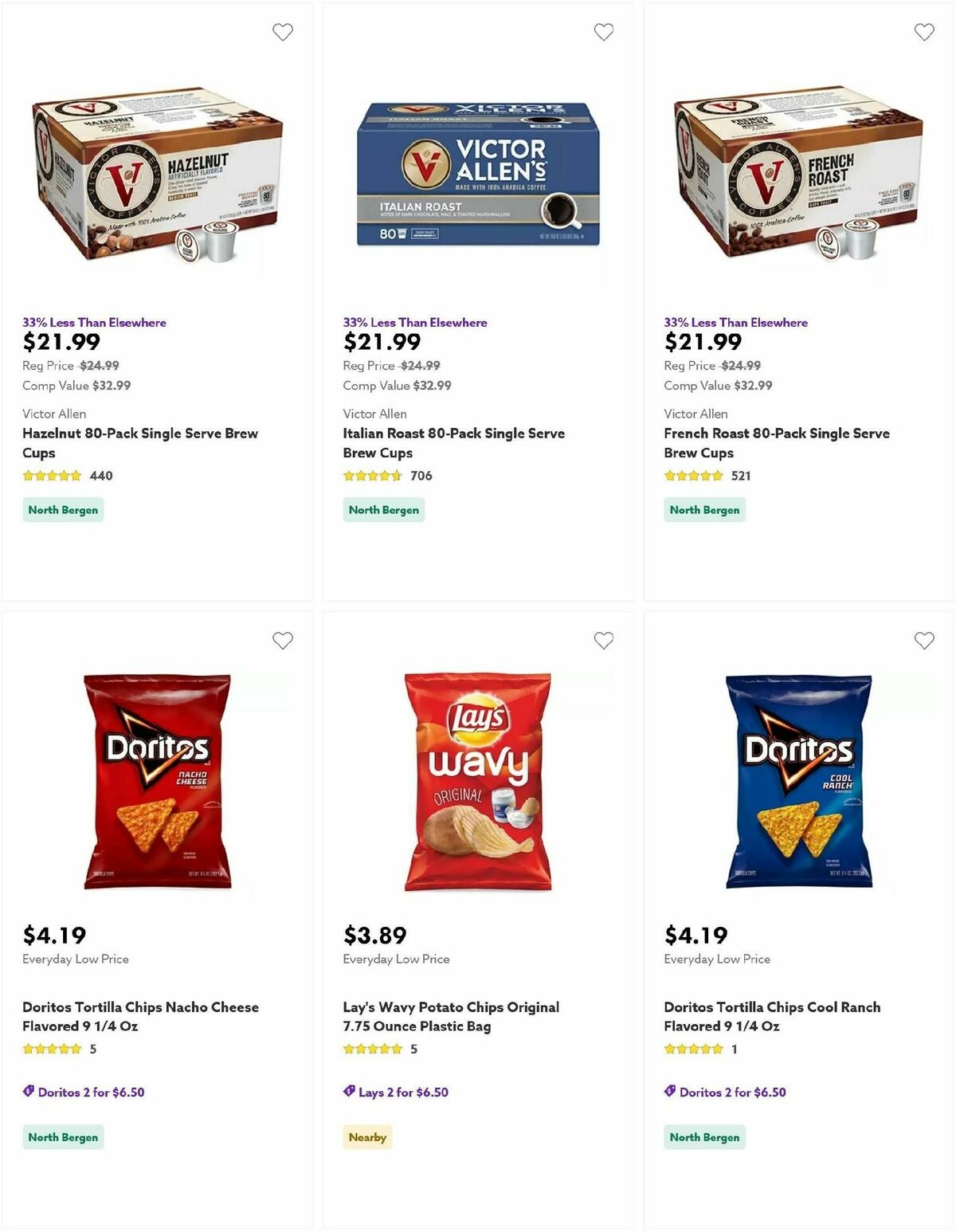
Task: Favorite the Doritos Cool Ranch chips
Action: 924,640
